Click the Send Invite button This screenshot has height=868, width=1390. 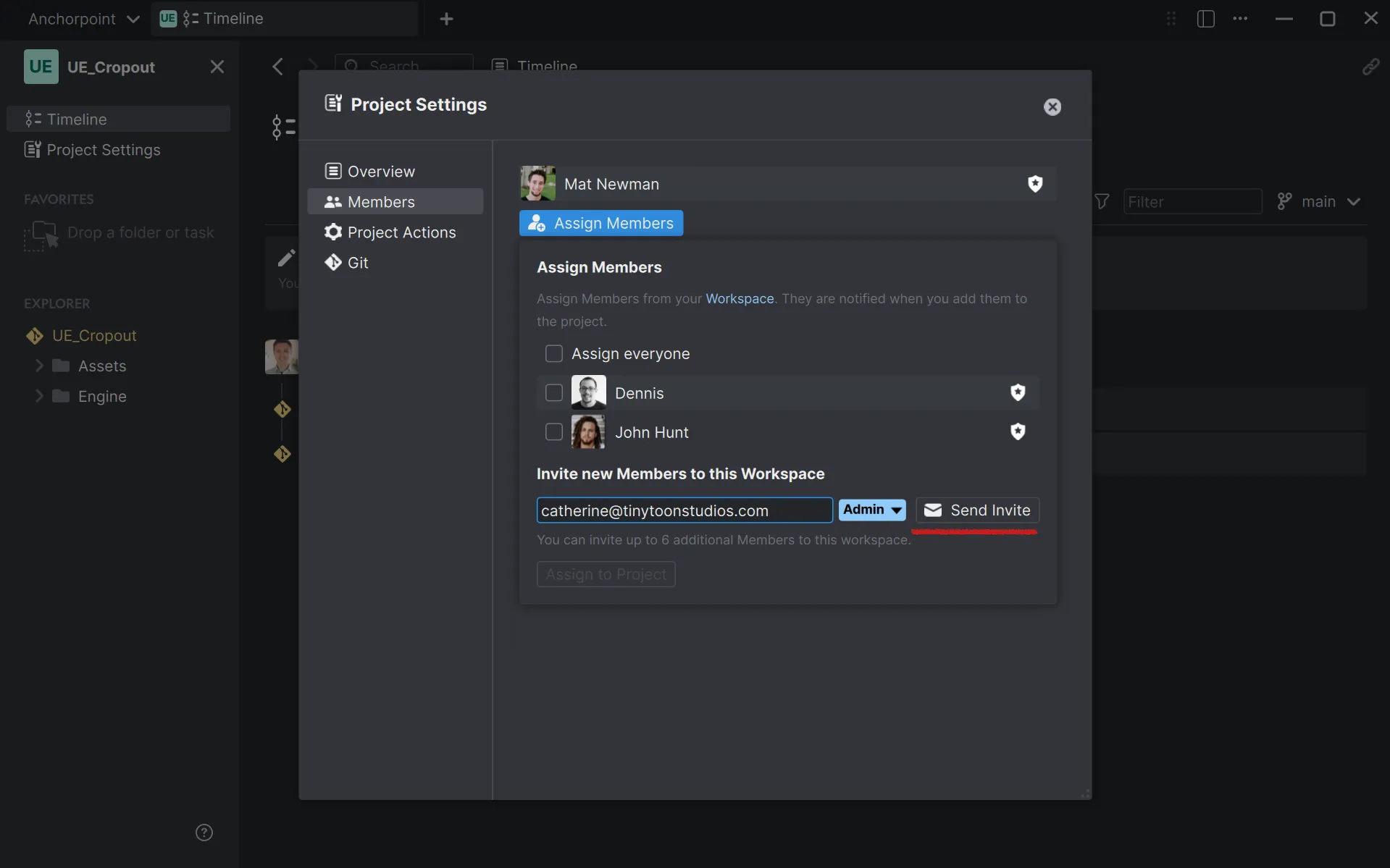pos(976,510)
